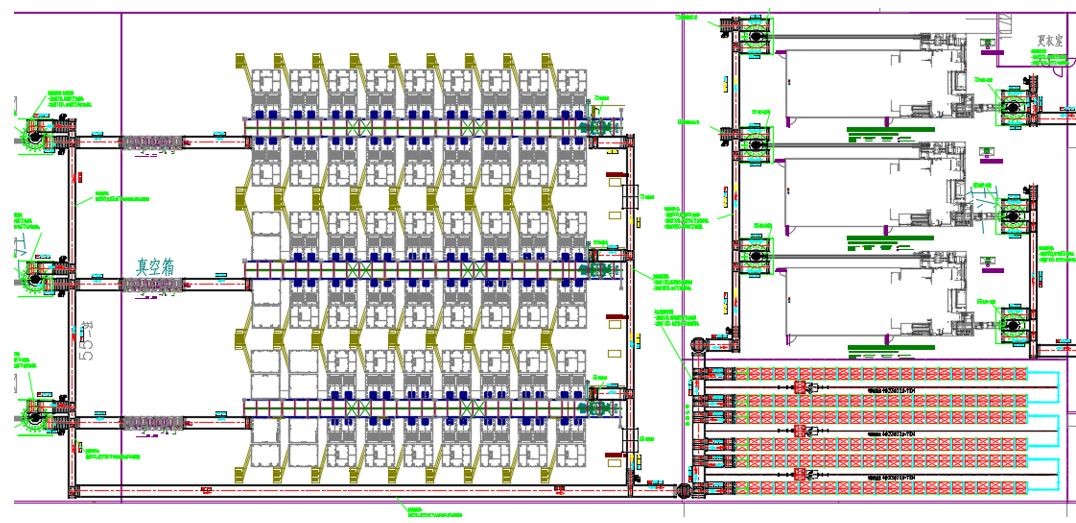Click the top-left gray machine in the grid
The width and height of the screenshot is (1076, 523).
266,84
